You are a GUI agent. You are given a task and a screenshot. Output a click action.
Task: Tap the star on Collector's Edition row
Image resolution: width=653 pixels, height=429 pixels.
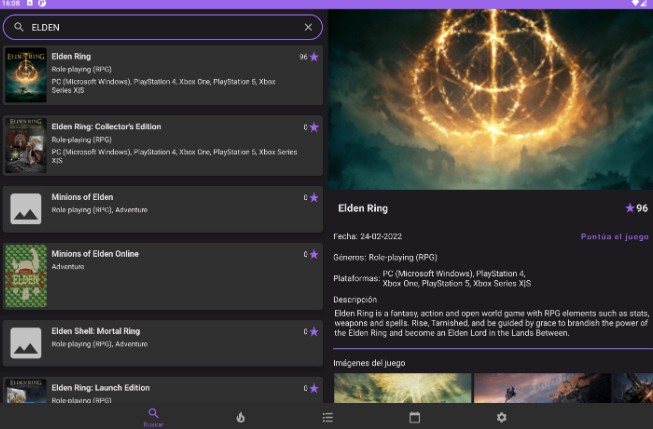(314, 127)
